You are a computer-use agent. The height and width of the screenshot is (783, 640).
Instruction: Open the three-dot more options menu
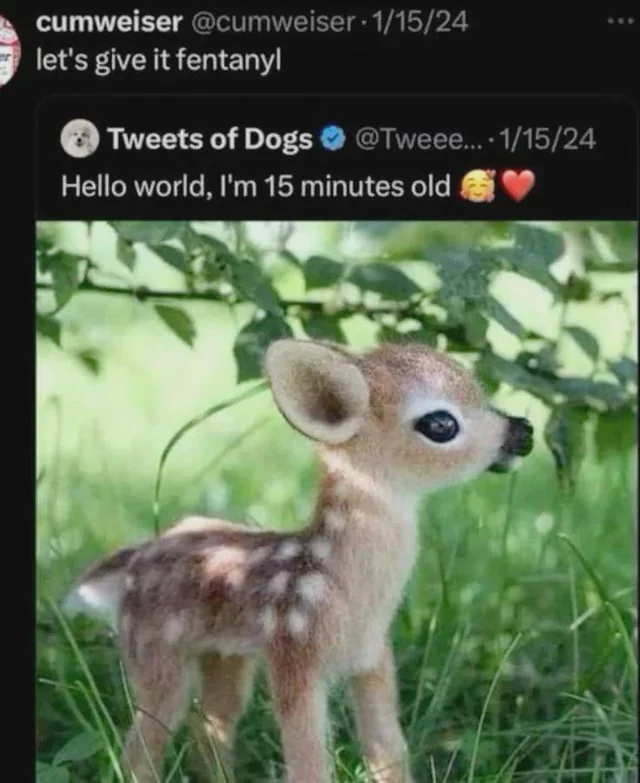coord(620,21)
